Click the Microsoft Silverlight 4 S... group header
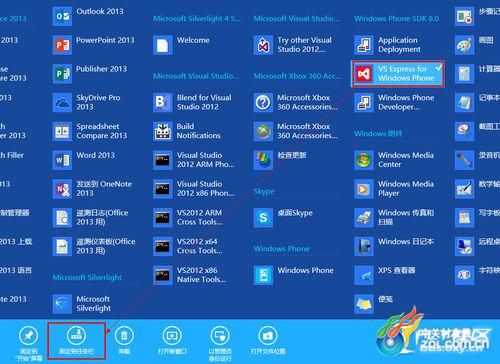 197,19
